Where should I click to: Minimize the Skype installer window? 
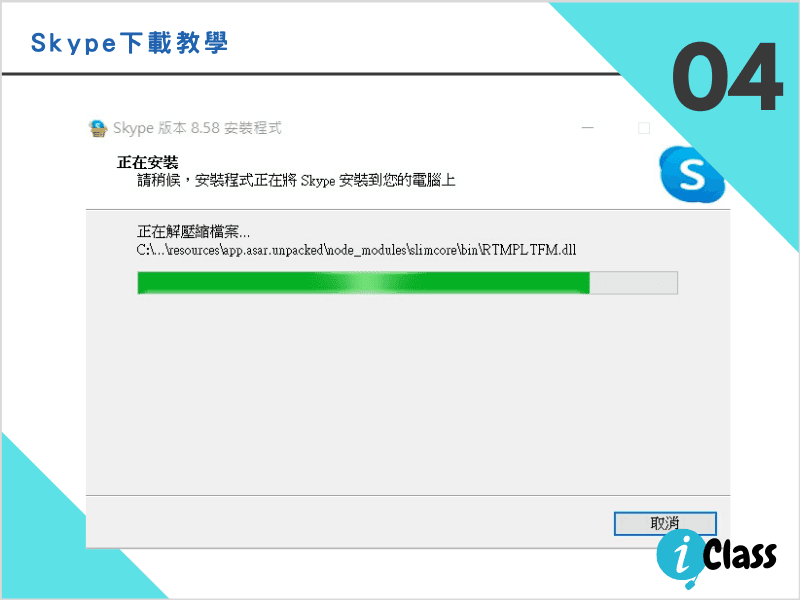pos(588,128)
